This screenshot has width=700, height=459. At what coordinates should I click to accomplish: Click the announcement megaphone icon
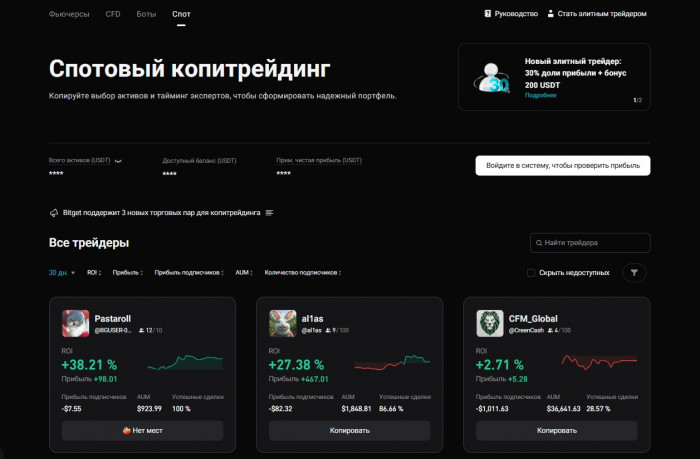pos(54,213)
